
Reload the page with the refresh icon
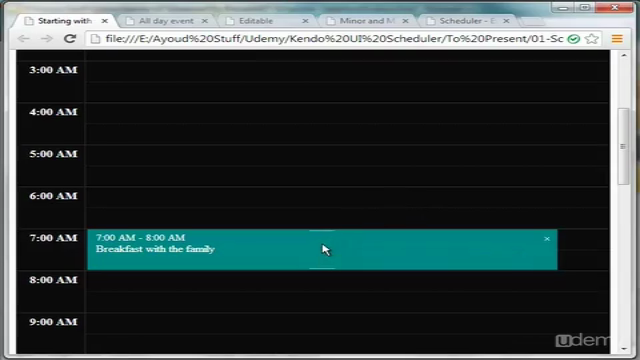click(70, 38)
